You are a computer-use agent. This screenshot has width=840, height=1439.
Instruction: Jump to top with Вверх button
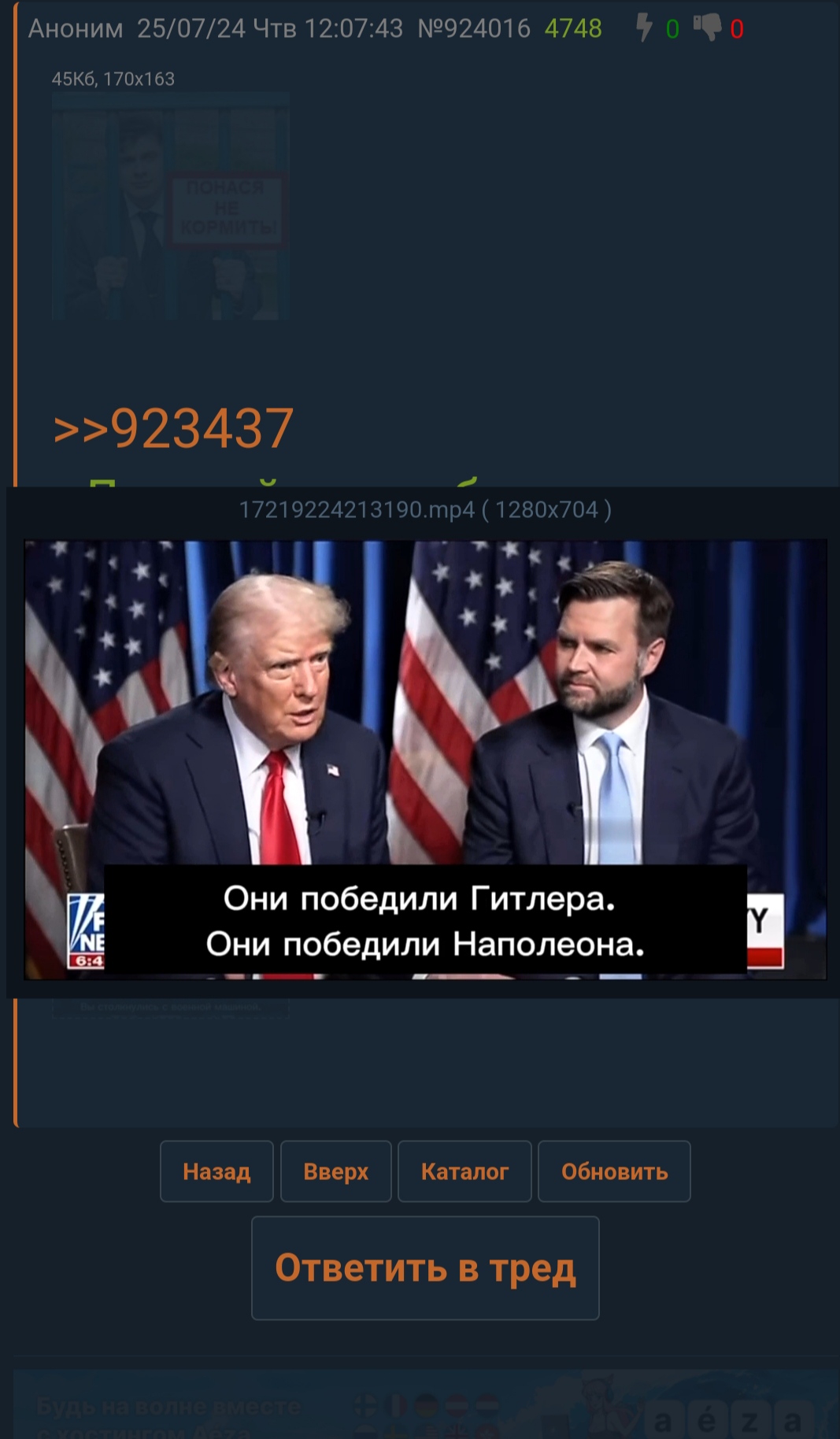[336, 1171]
